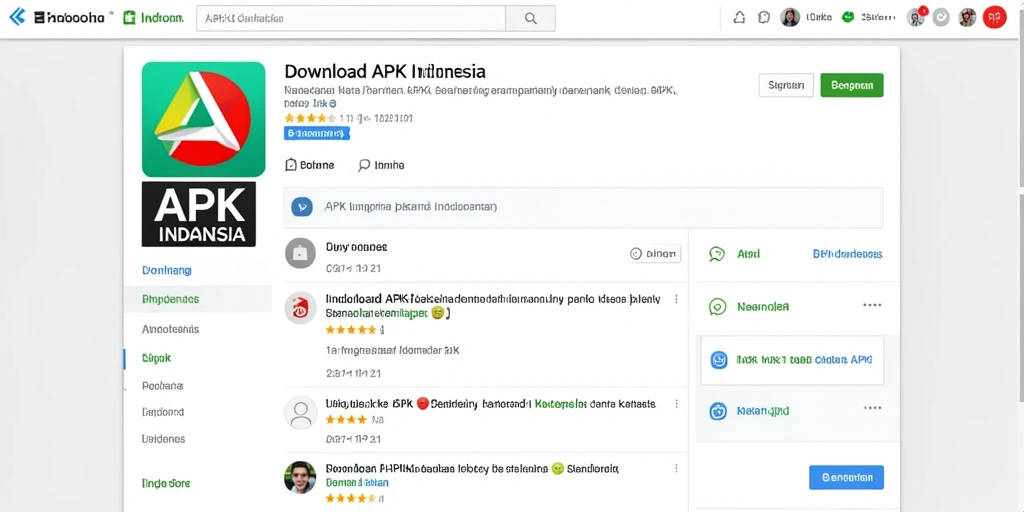Click the star rating under the title

(310, 118)
